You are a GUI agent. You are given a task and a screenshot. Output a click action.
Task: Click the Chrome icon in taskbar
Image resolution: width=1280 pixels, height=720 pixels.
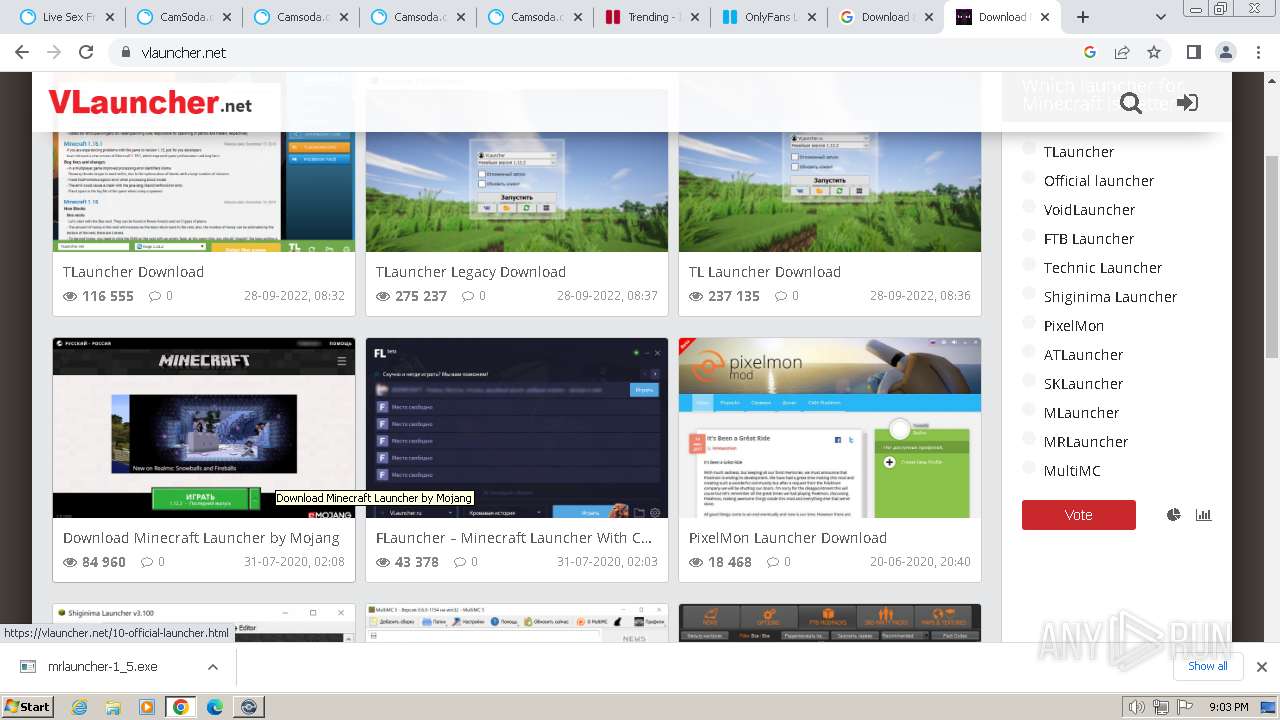(181, 707)
